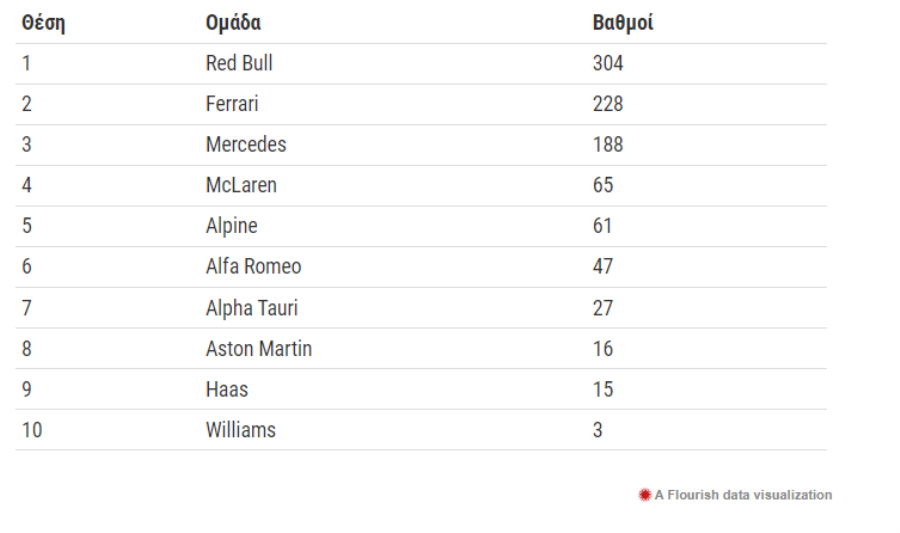
Task: Select Ferrari's 228 points cell
Action: pos(608,104)
